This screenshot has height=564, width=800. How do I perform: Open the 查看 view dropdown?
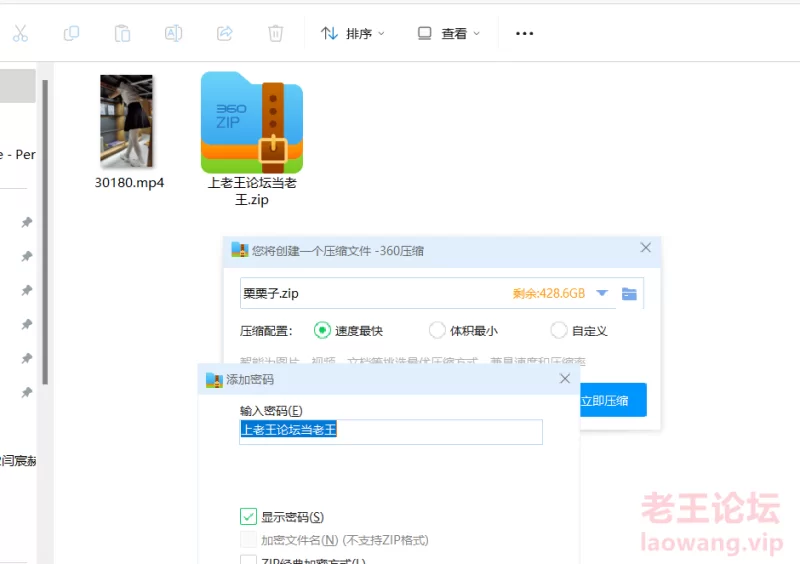coord(449,34)
